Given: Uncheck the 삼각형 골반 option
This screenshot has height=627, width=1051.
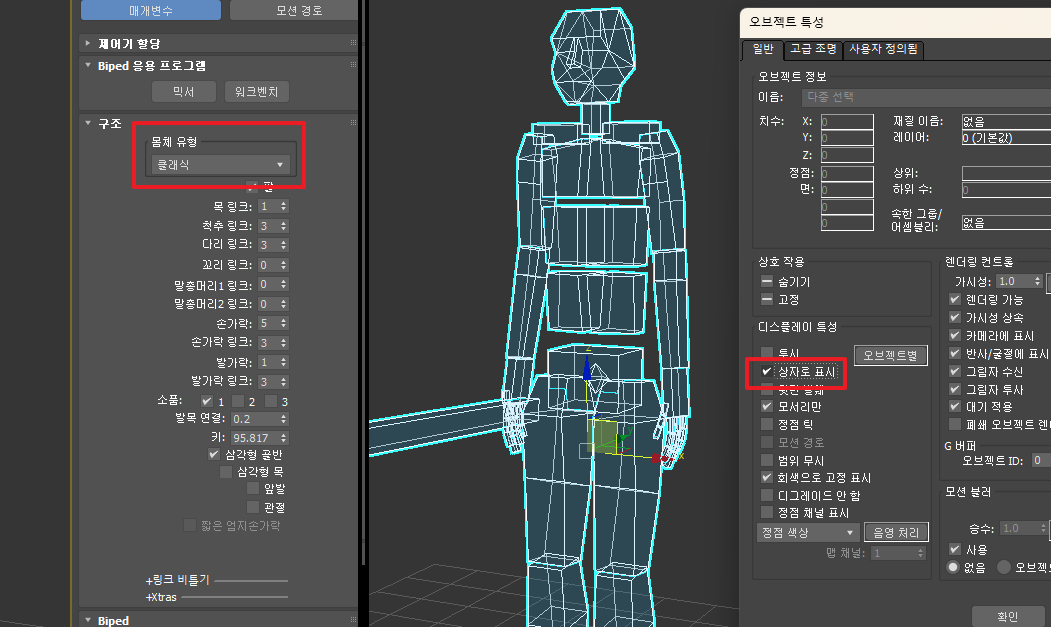Looking at the screenshot, I should click(x=214, y=453).
